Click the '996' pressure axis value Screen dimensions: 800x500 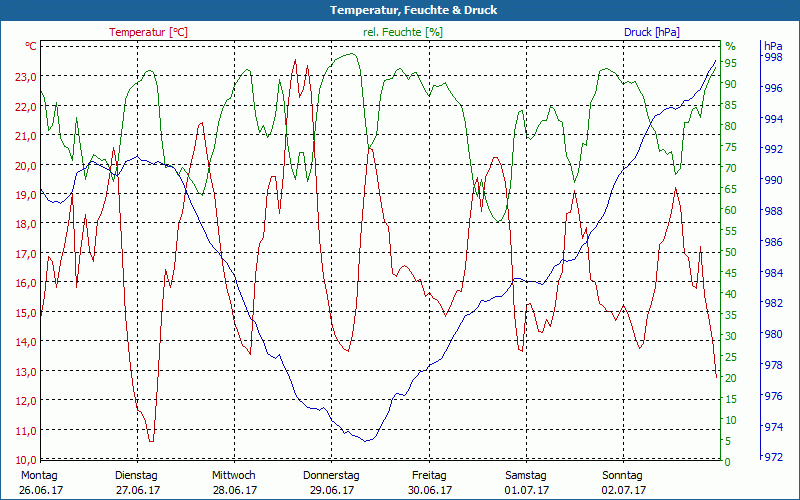coord(773,88)
